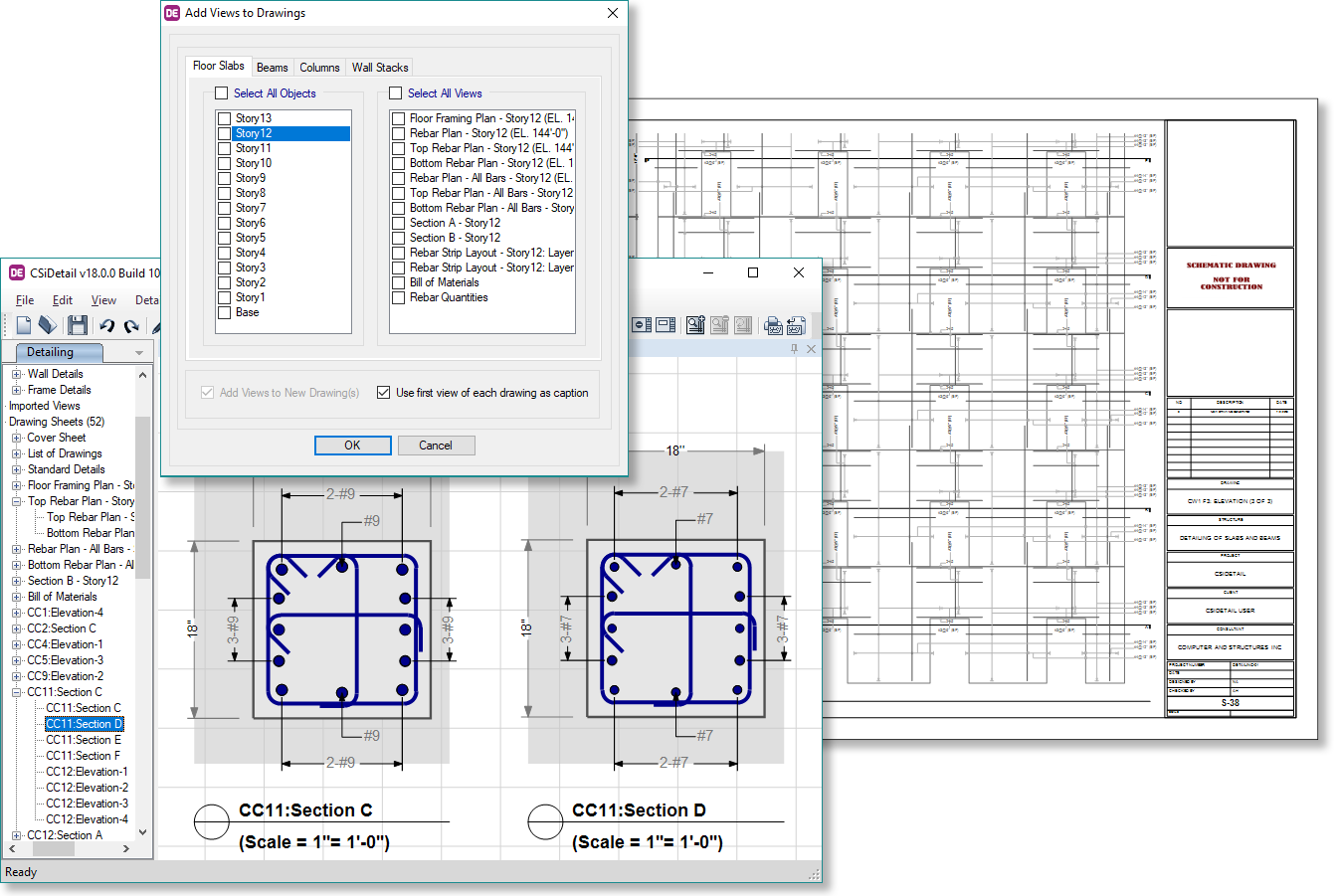Viewport: 1335px width, 896px height.
Task: Switch to the Beams tab
Action: (273, 68)
